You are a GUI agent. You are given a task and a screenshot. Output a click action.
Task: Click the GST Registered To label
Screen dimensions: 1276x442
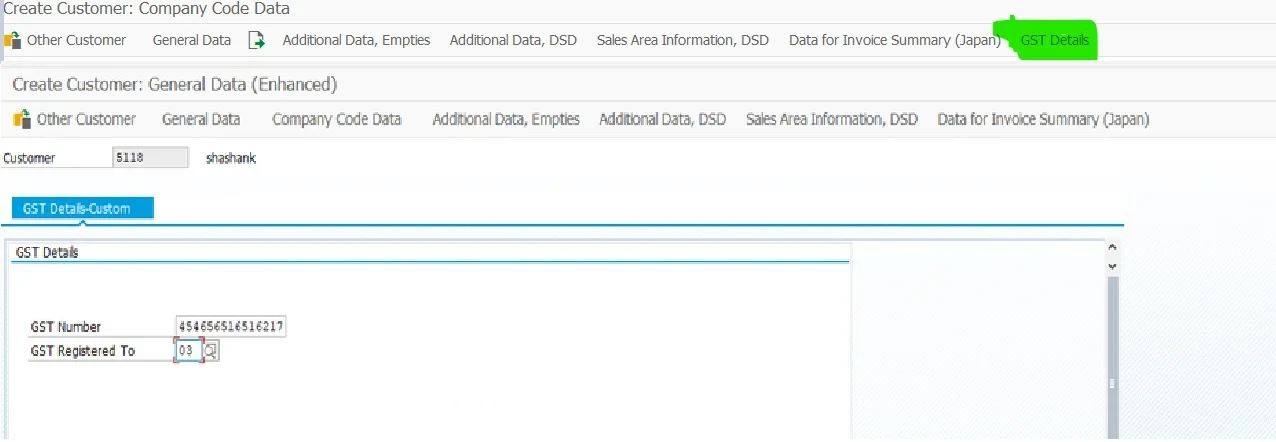(83, 351)
